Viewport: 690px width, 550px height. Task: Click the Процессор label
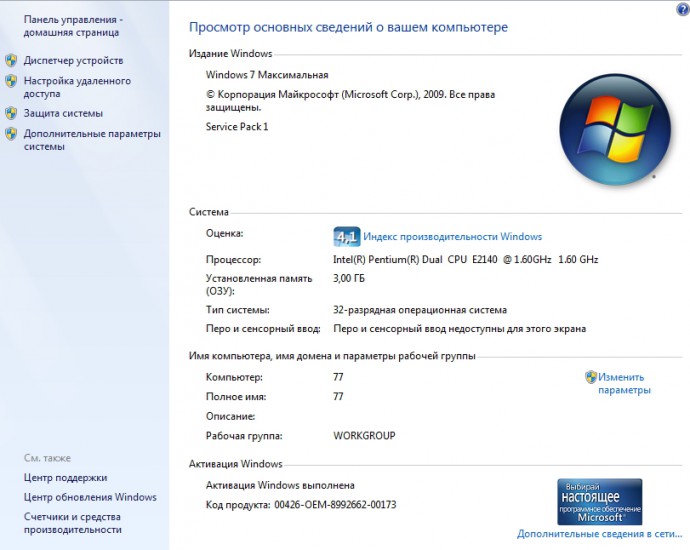coord(233,260)
